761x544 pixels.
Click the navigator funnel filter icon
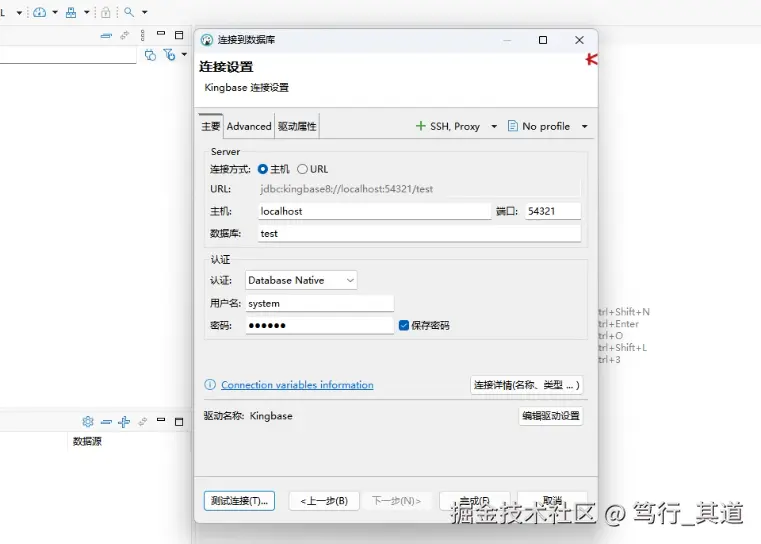pos(169,54)
